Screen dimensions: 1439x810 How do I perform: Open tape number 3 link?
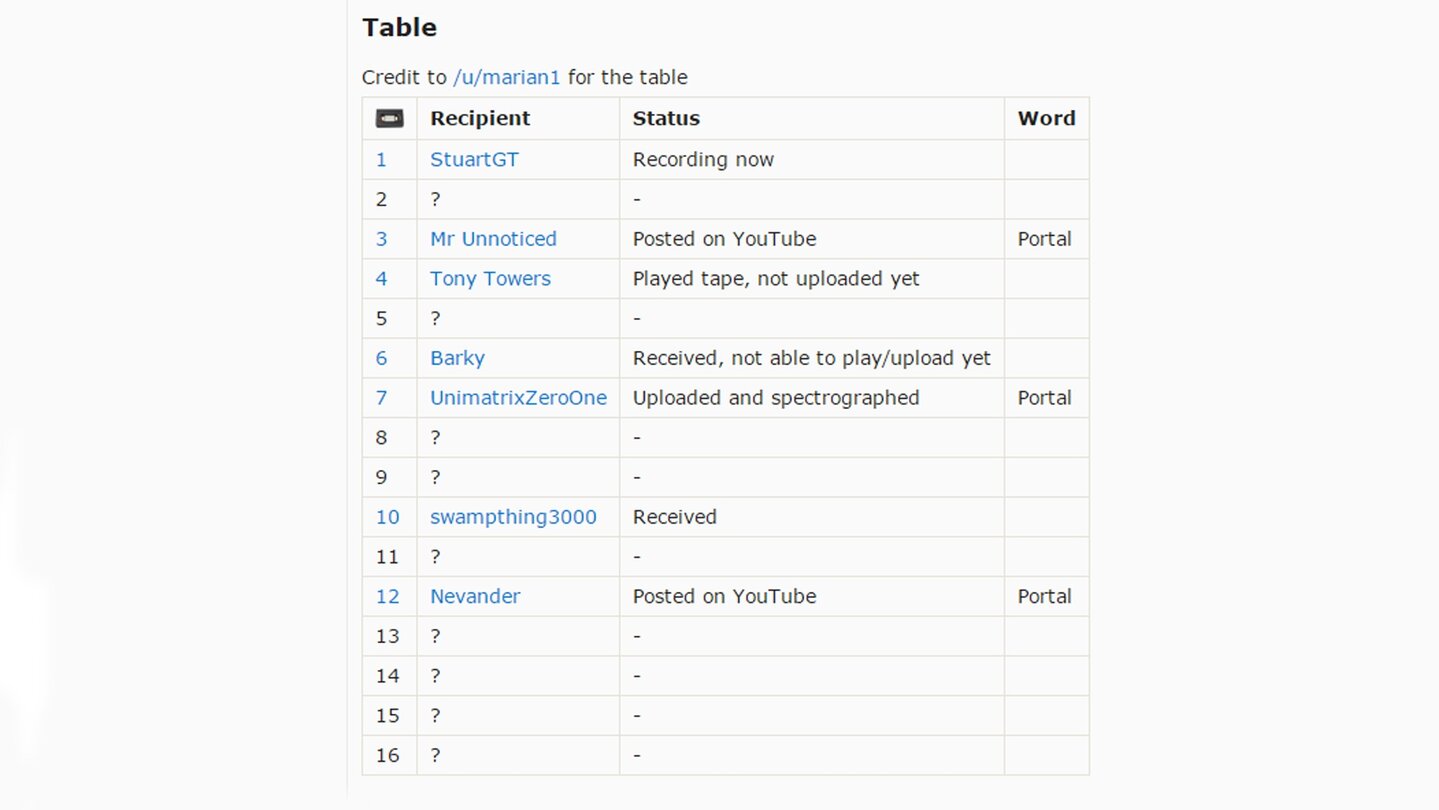tap(381, 239)
